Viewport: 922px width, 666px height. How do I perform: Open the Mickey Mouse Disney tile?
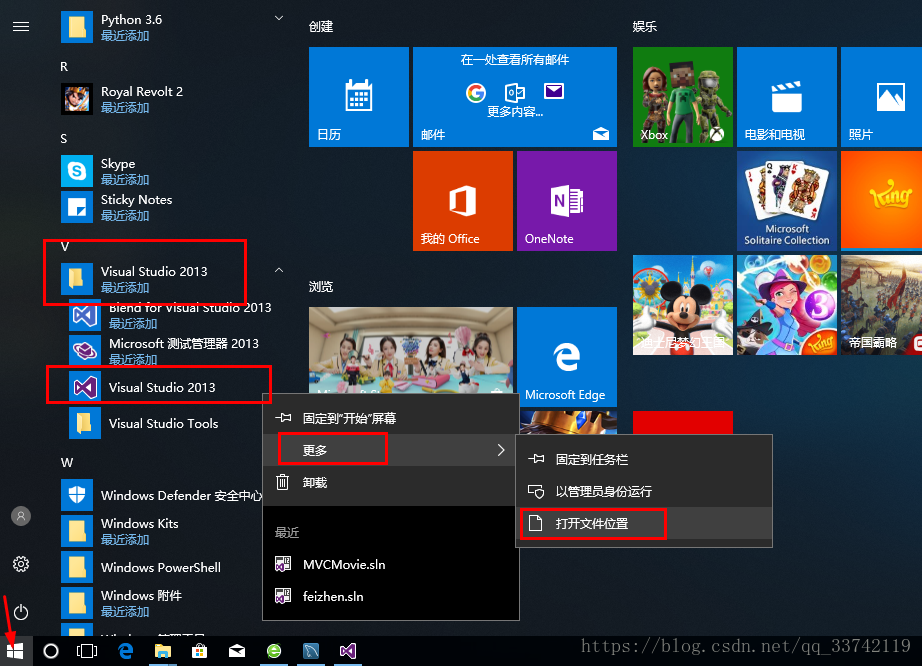click(x=683, y=305)
